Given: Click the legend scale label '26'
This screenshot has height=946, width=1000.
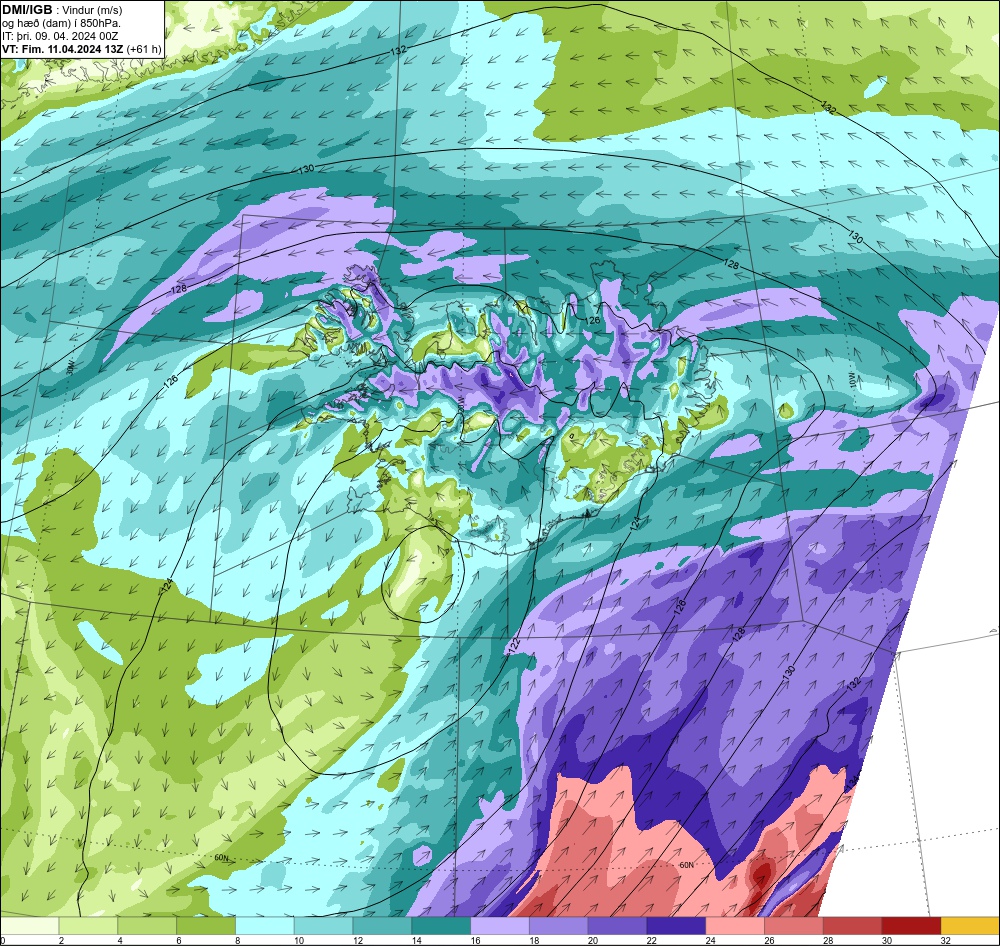Looking at the screenshot, I should (x=770, y=940).
